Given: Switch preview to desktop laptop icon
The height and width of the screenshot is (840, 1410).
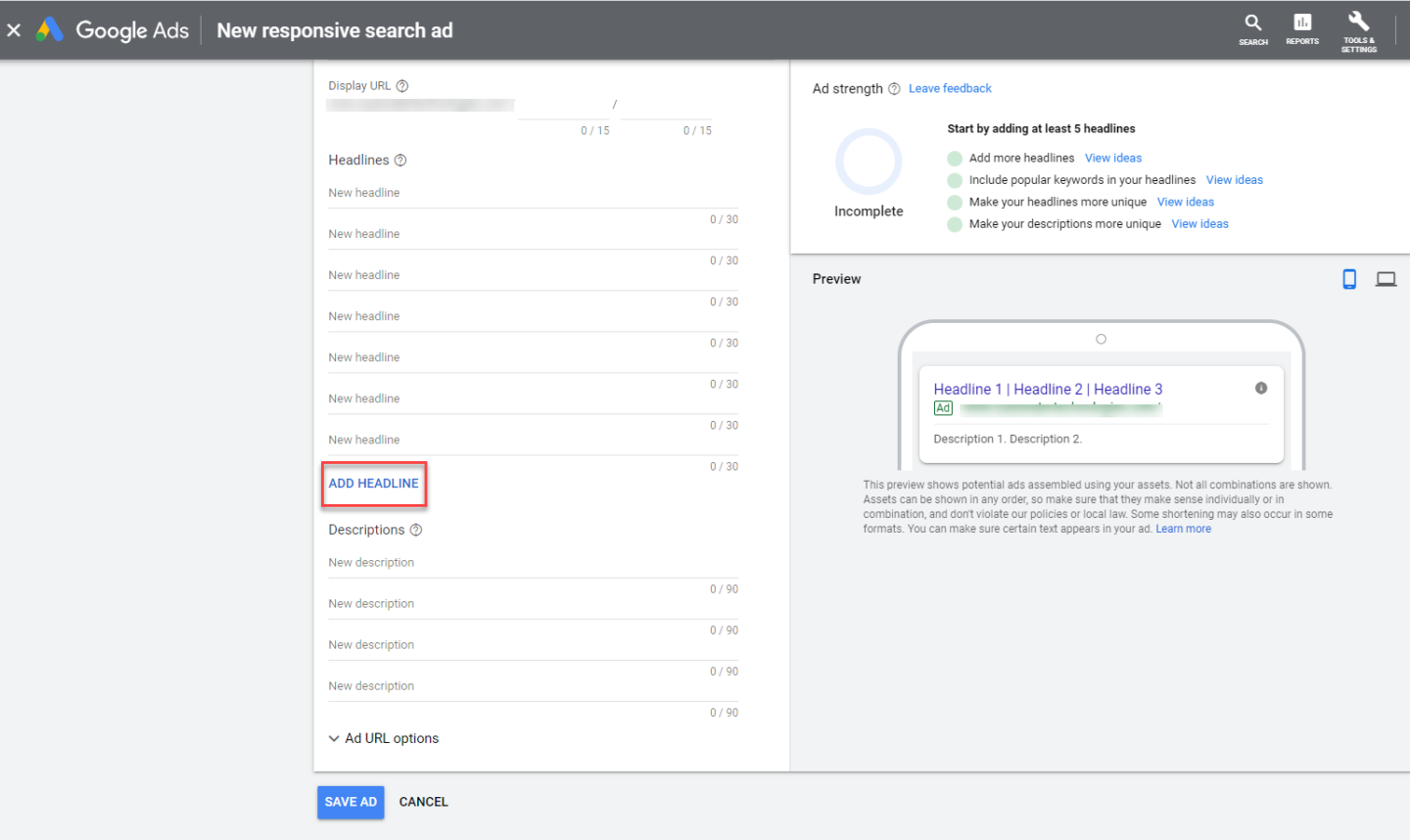Looking at the screenshot, I should coord(1386,279).
